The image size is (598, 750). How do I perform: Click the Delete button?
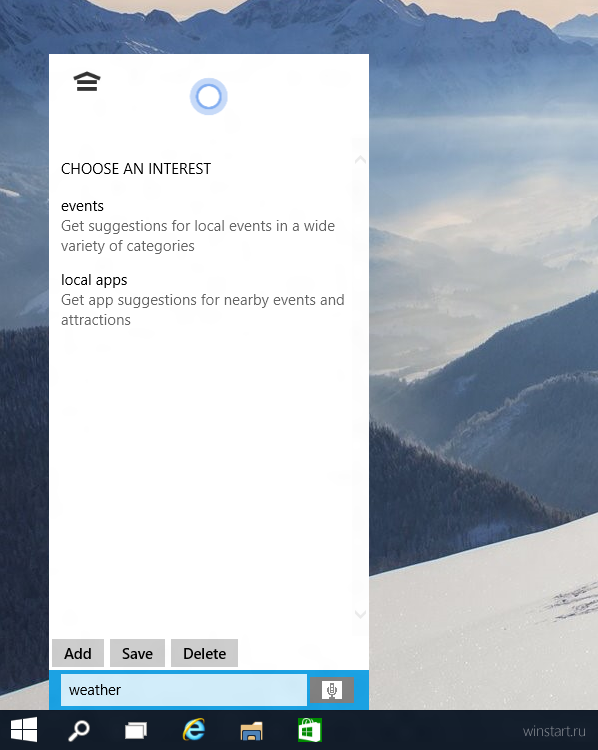(x=204, y=653)
